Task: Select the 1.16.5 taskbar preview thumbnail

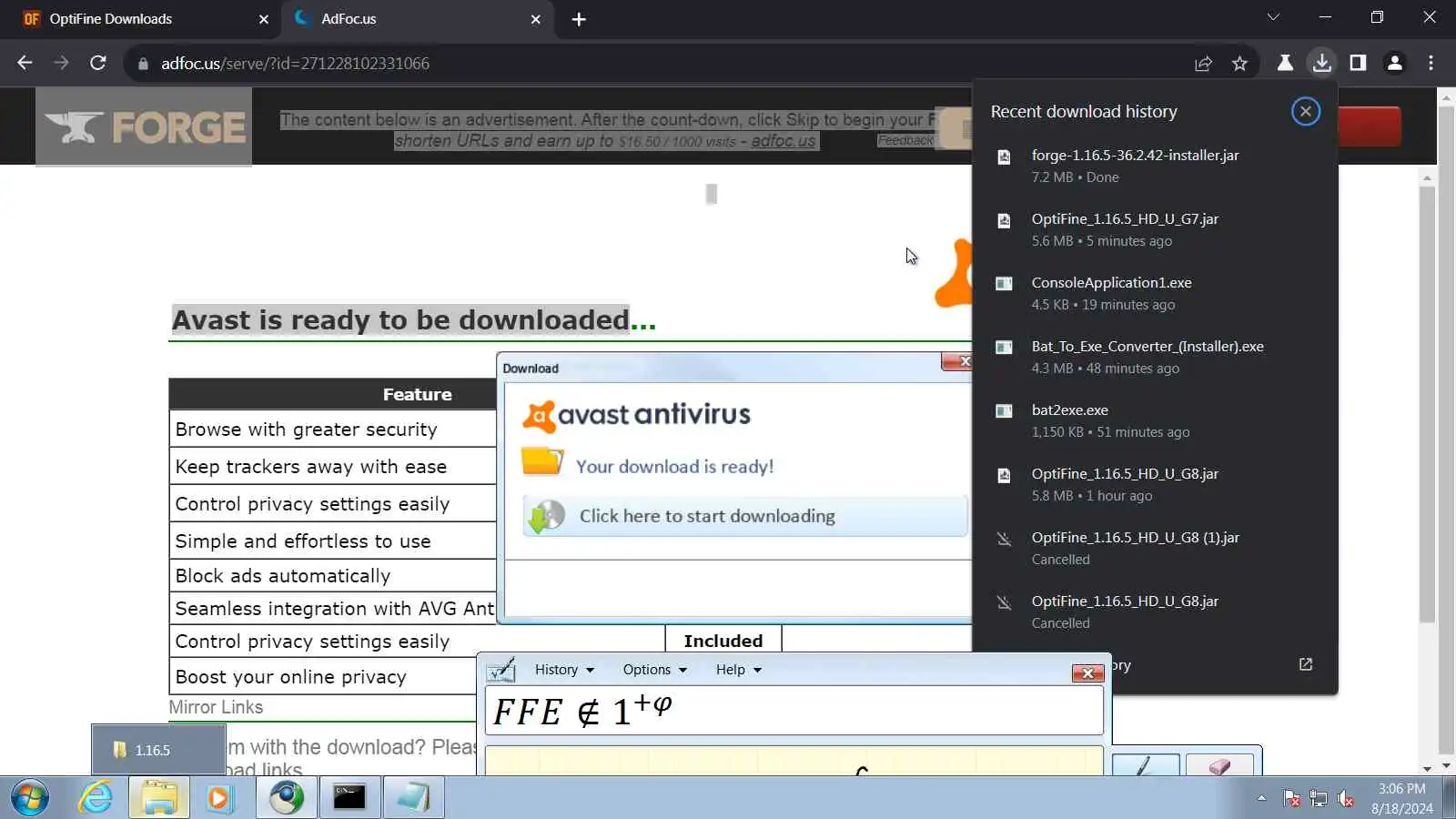Action: [158, 750]
